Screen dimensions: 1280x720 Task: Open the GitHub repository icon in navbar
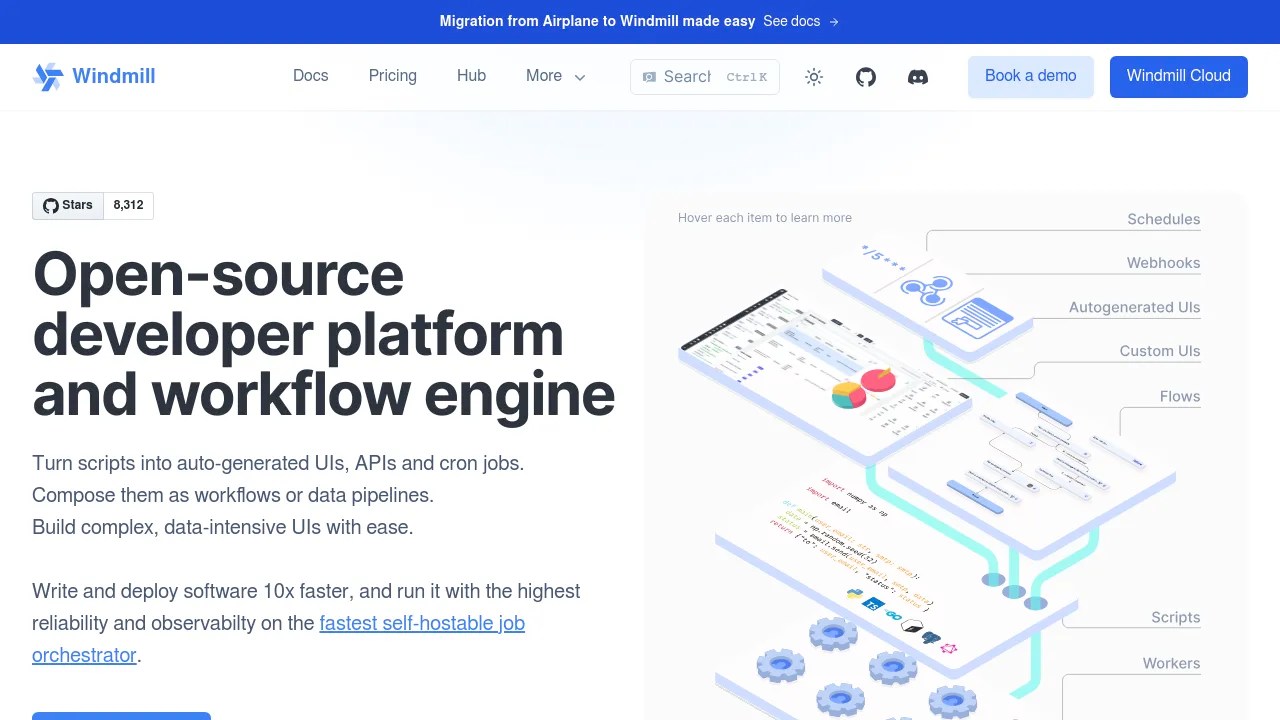[x=865, y=76]
